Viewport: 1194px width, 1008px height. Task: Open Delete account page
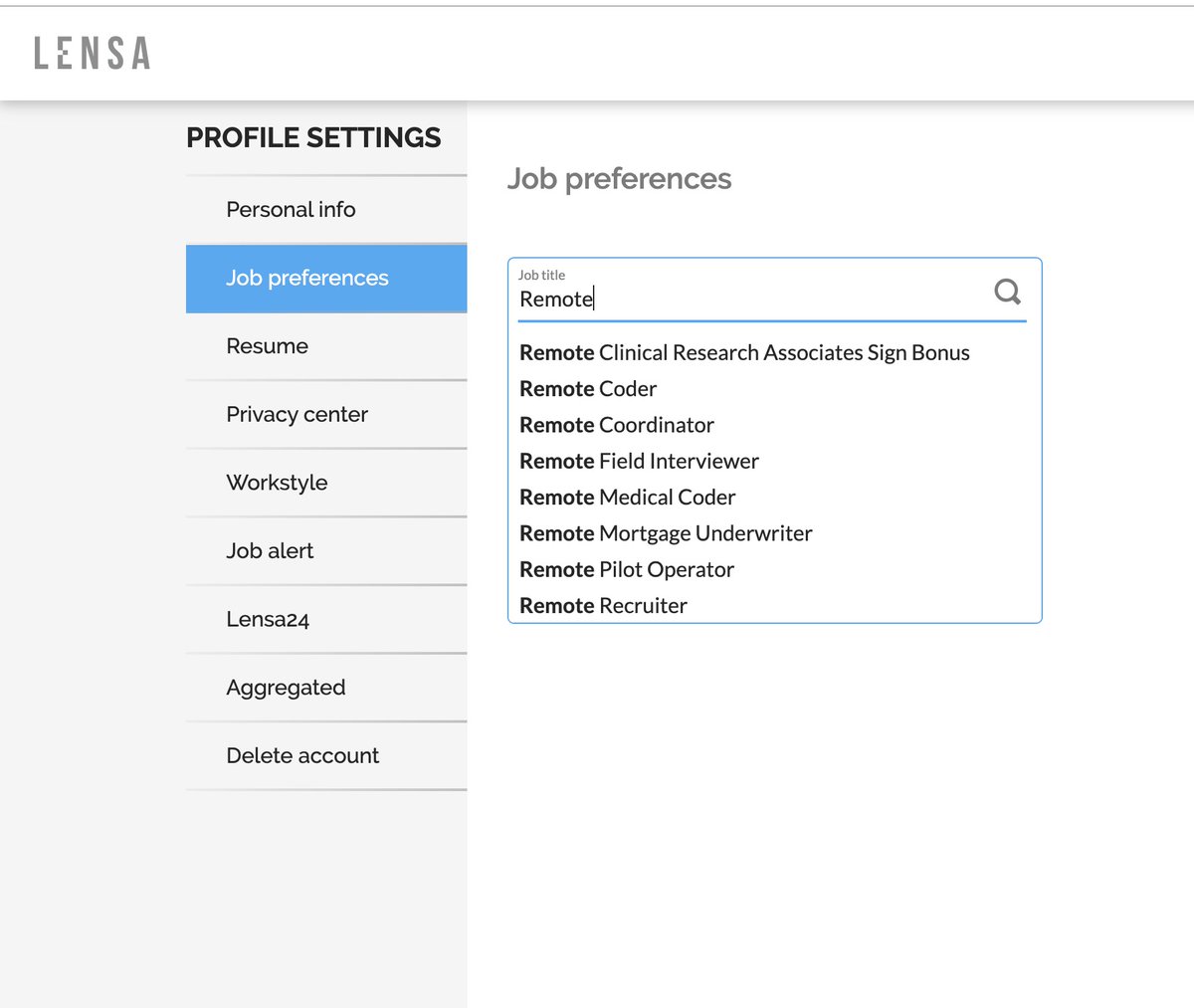point(326,755)
